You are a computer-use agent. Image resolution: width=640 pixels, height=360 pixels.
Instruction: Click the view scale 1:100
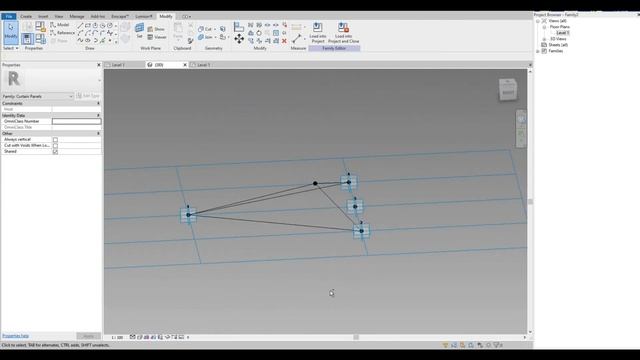click(x=117, y=338)
